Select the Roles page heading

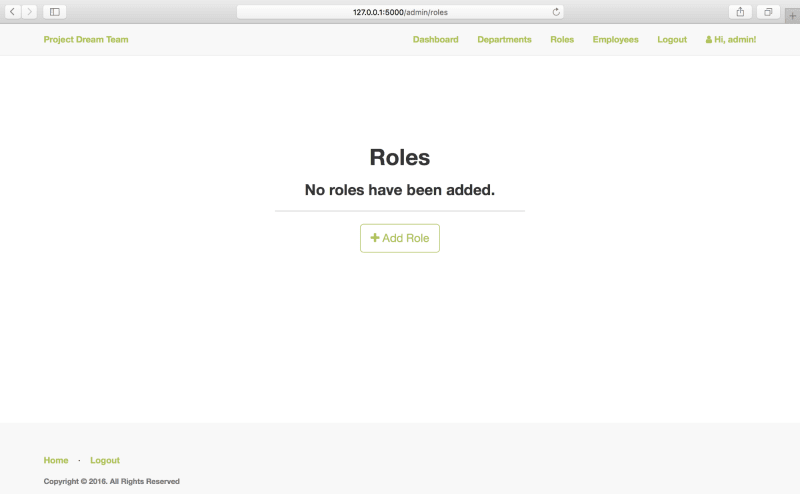click(x=400, y=157)
